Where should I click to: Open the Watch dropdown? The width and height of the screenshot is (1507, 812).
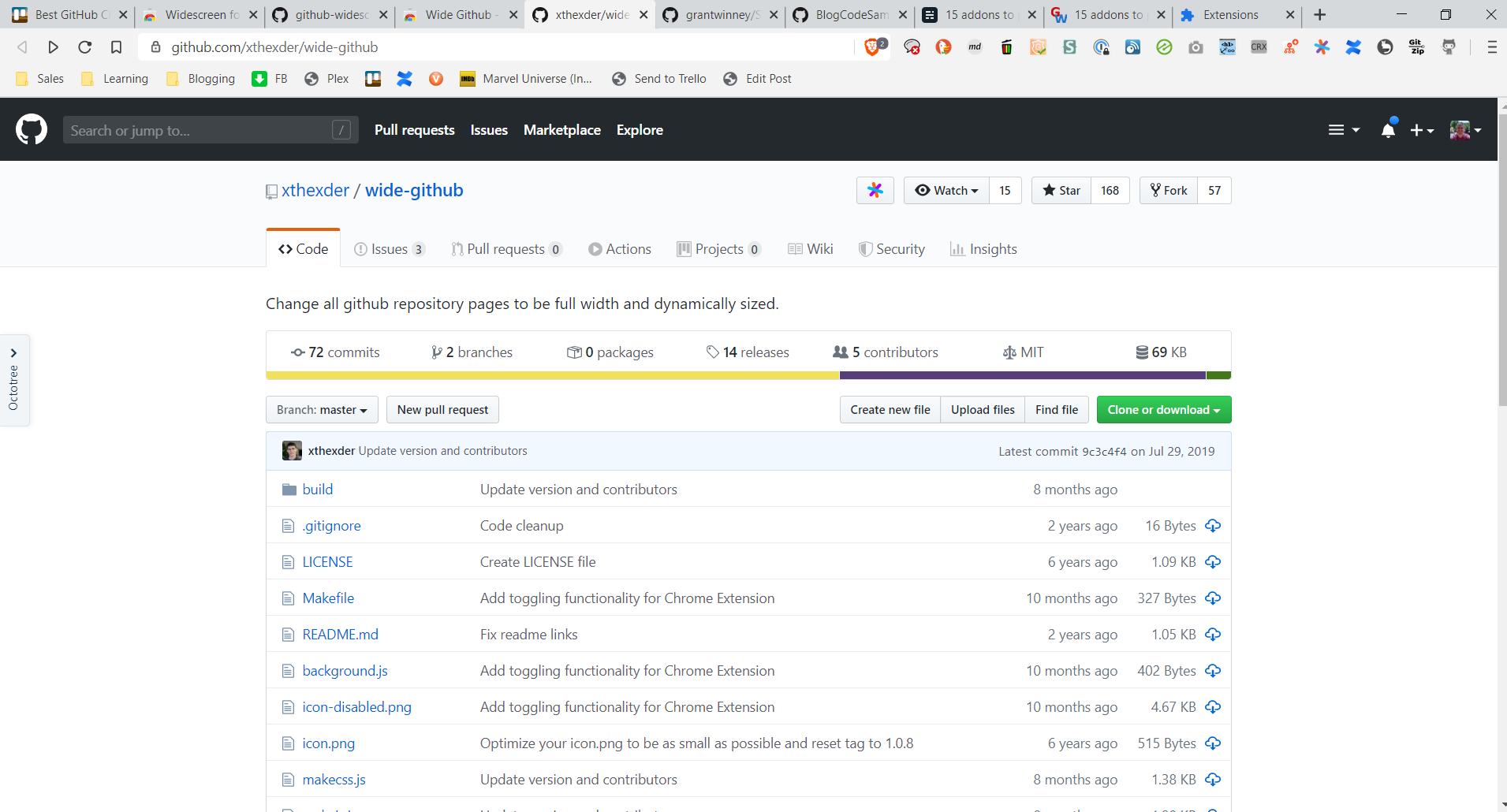[946, 191]
